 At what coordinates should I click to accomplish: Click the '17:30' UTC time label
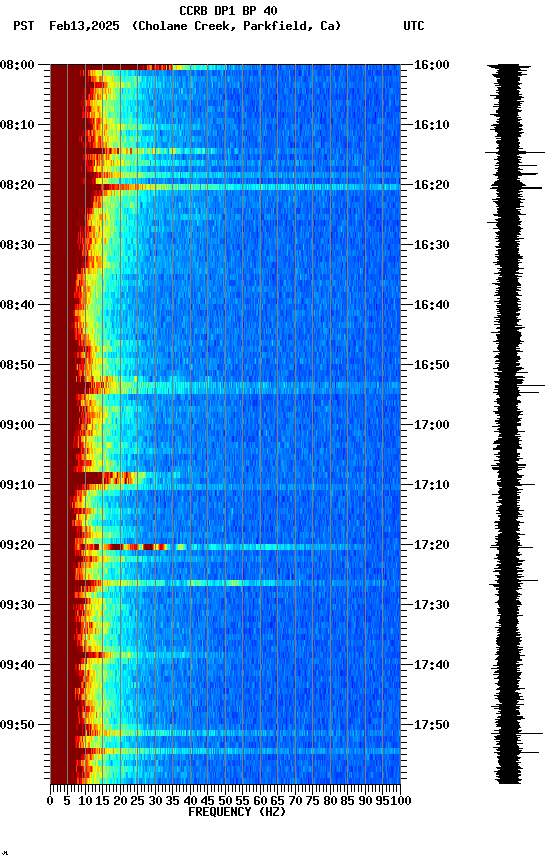click(431, 606)
